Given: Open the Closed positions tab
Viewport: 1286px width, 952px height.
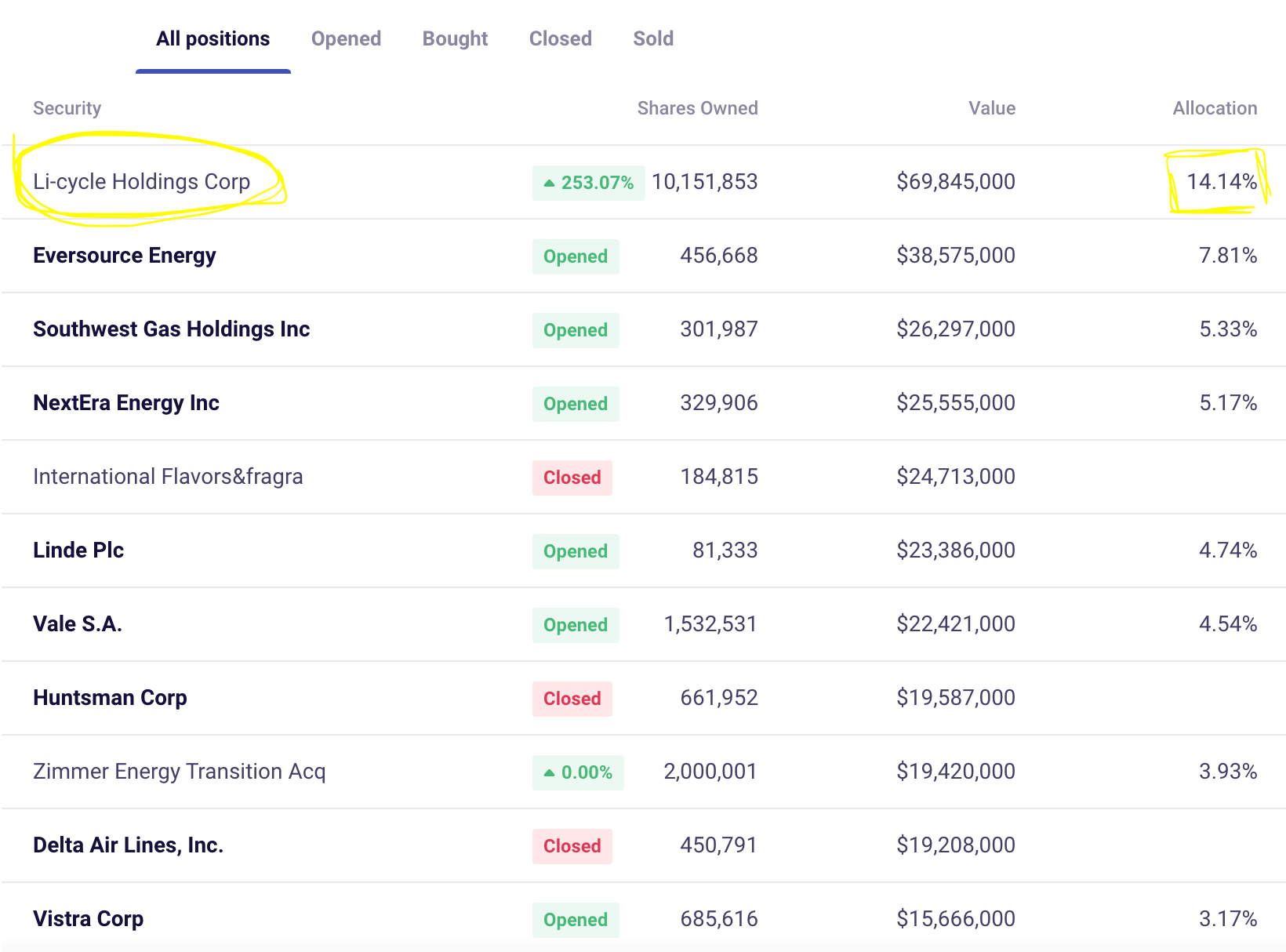Looking at the screenshot, I should click(560, 38).
